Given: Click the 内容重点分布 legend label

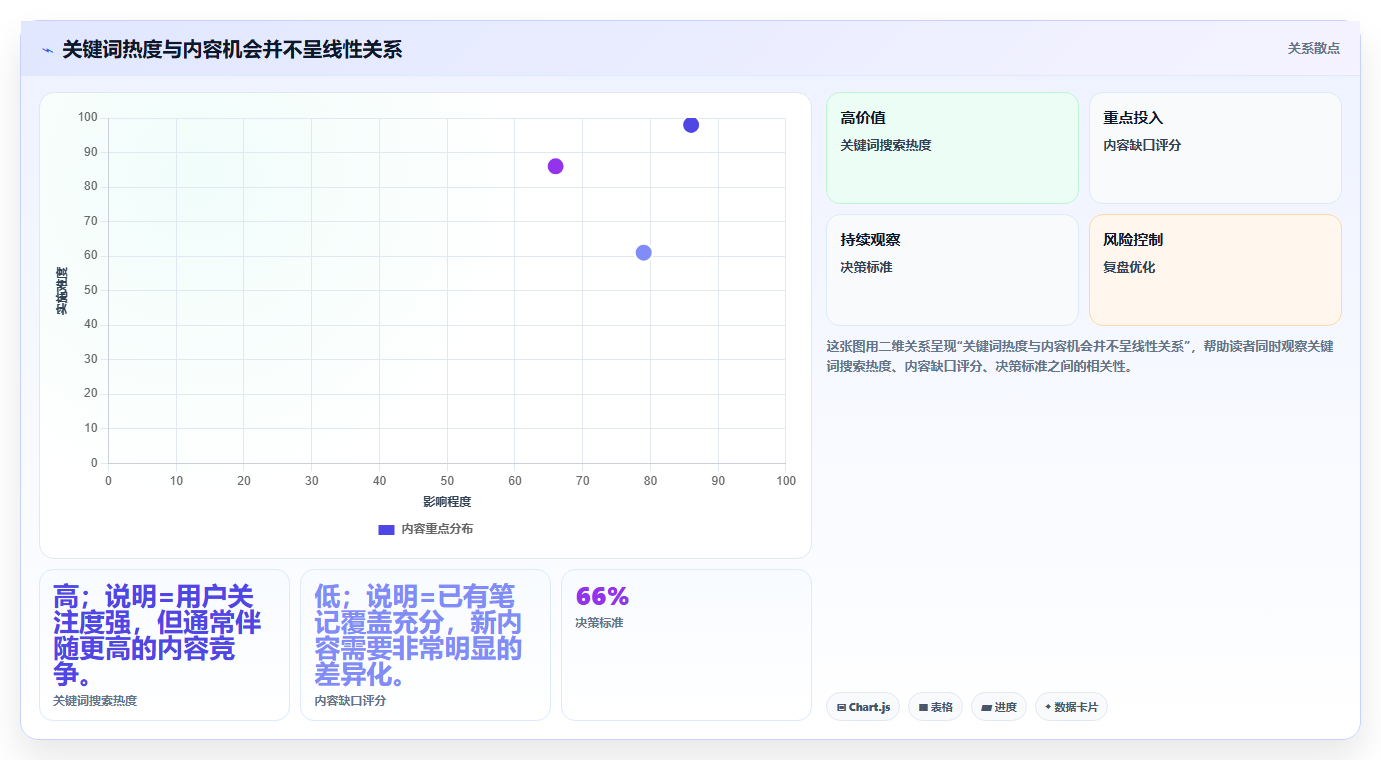Looking at the screenshot, I should point(437,529).
